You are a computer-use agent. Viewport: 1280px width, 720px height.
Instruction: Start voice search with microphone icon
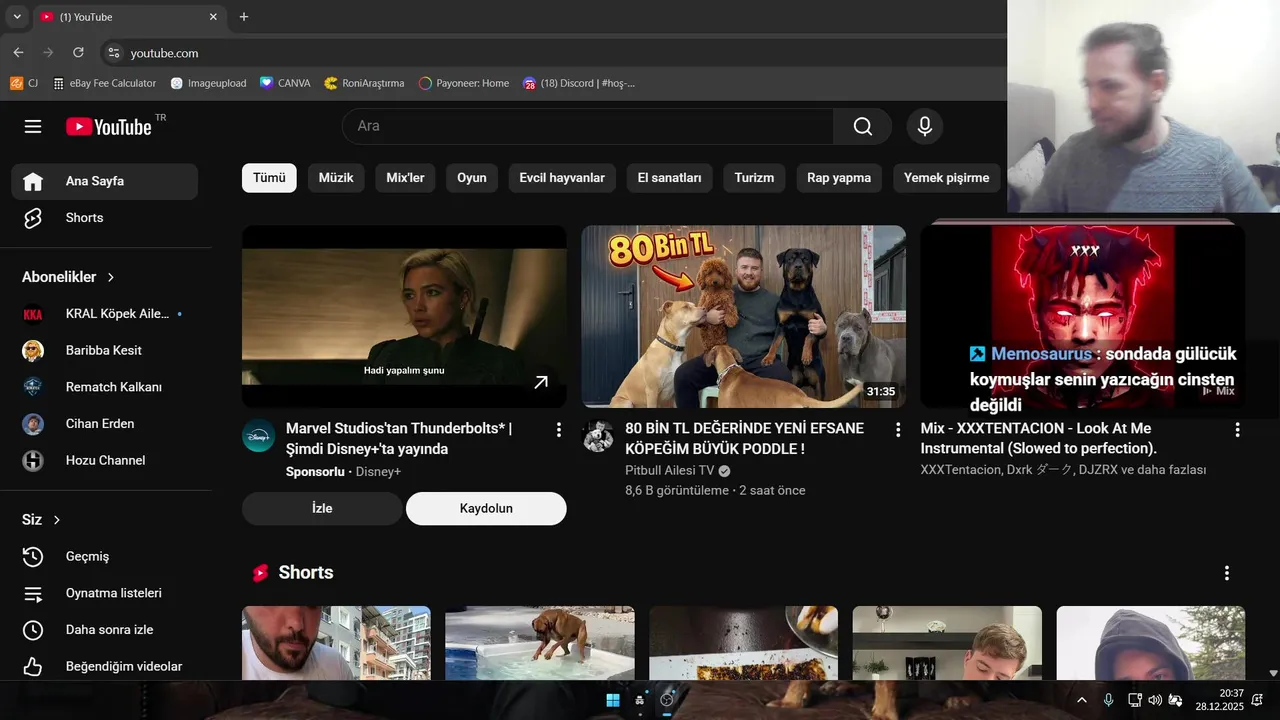coord(925,126)
